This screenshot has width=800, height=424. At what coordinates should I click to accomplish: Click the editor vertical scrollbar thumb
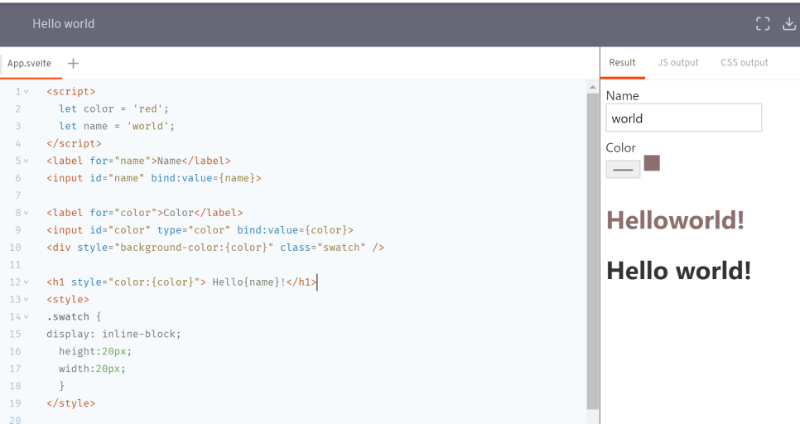coord(592,251)
